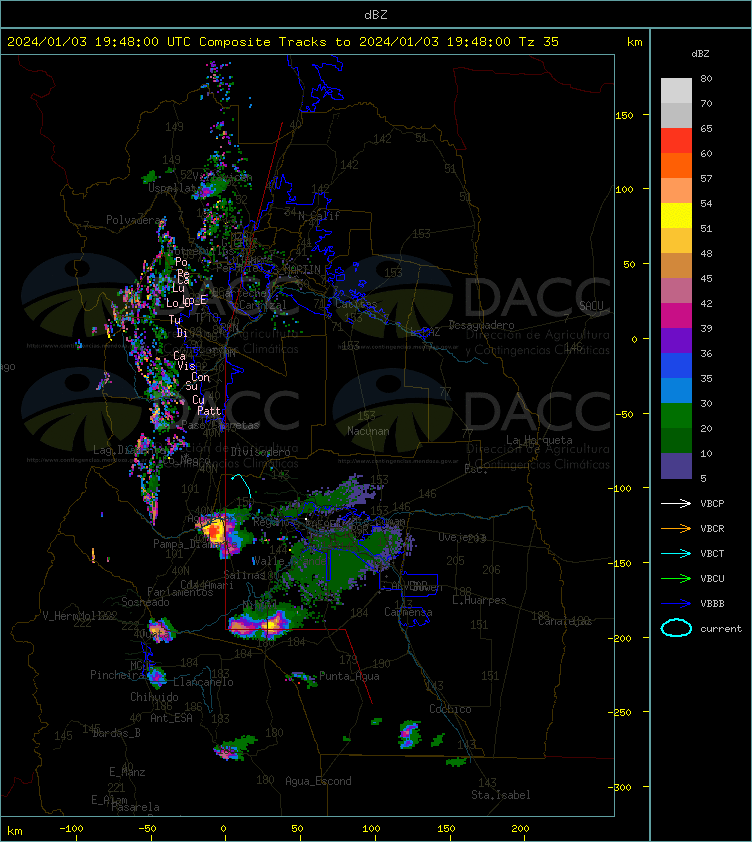Select the yellow 51 dBZ color swatch
The image size is (752, 842).
676,216
